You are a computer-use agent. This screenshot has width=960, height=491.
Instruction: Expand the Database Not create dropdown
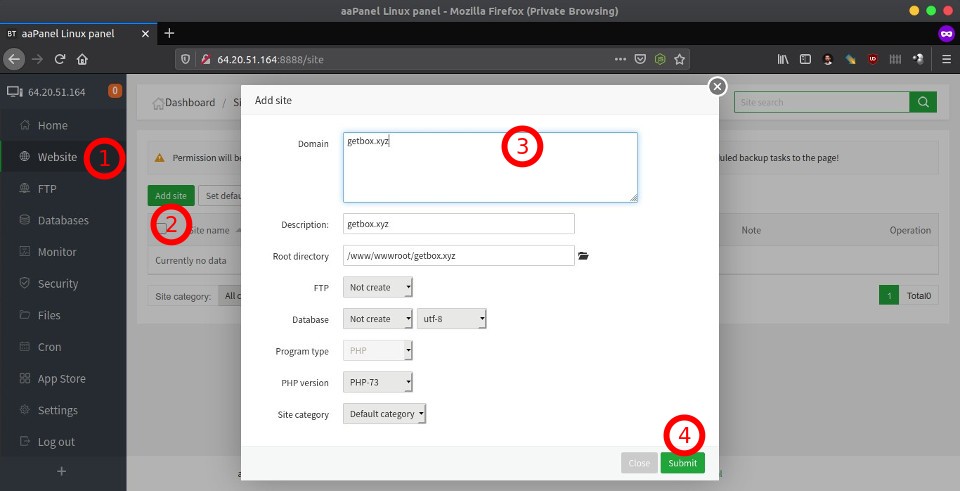tap(378, 319)
